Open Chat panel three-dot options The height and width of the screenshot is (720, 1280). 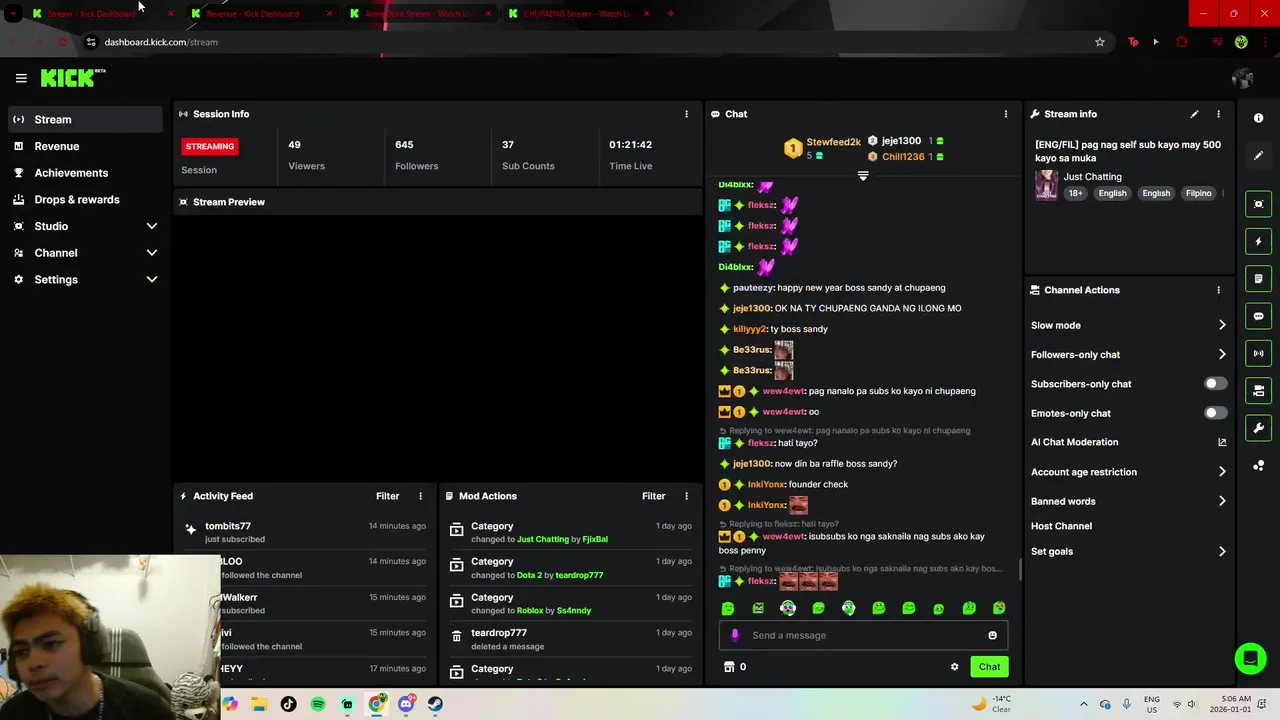pos(1006,114)
